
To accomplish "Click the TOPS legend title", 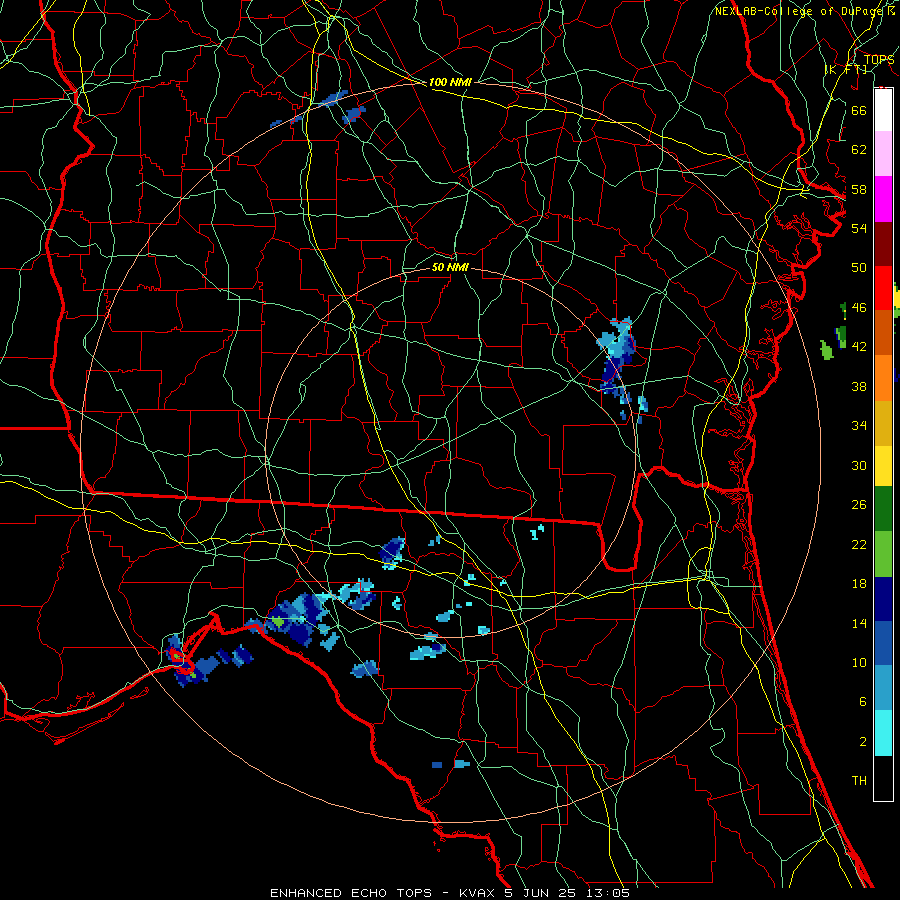I will 879,60.
